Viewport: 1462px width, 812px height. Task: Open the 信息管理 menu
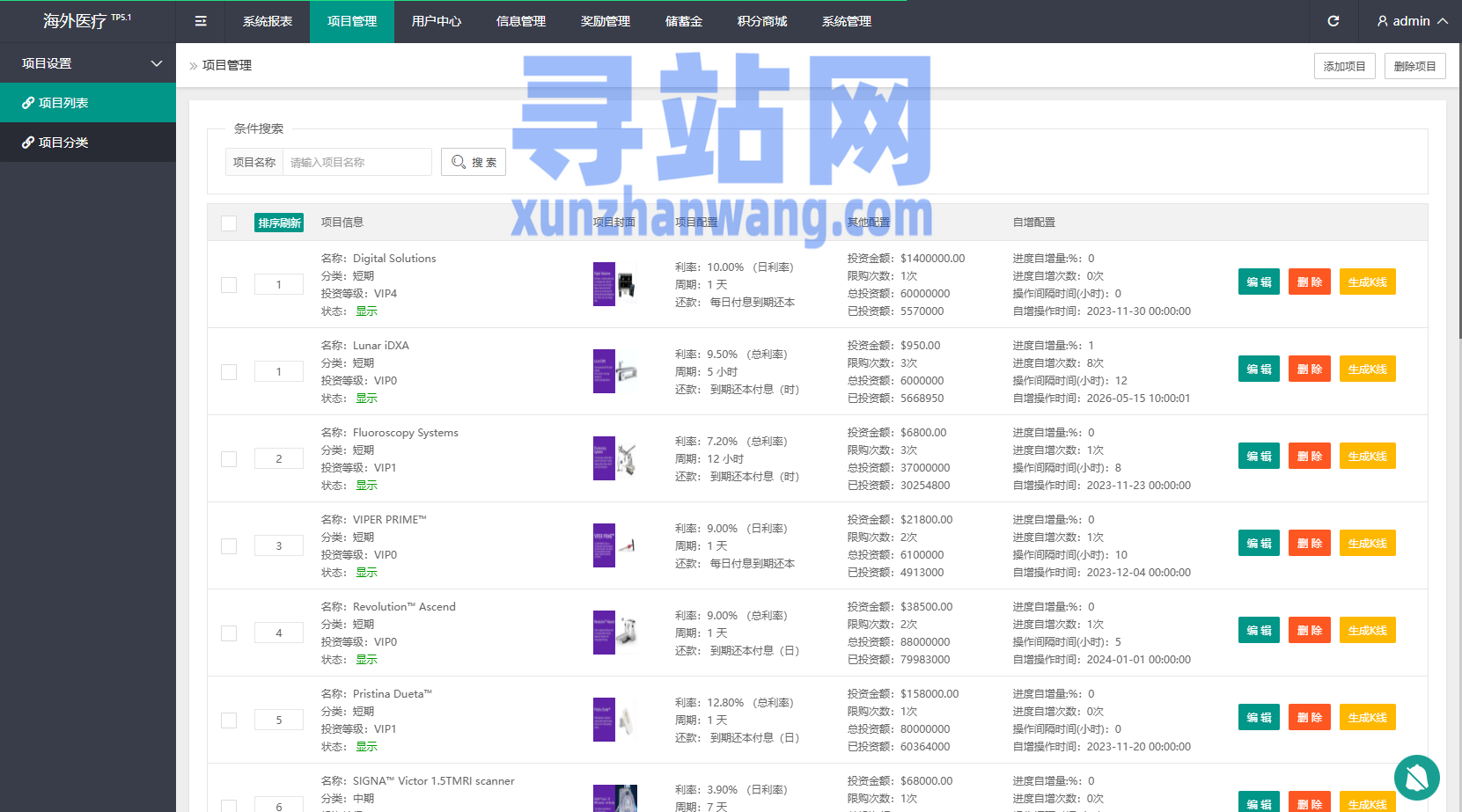[x=521, y=21]
